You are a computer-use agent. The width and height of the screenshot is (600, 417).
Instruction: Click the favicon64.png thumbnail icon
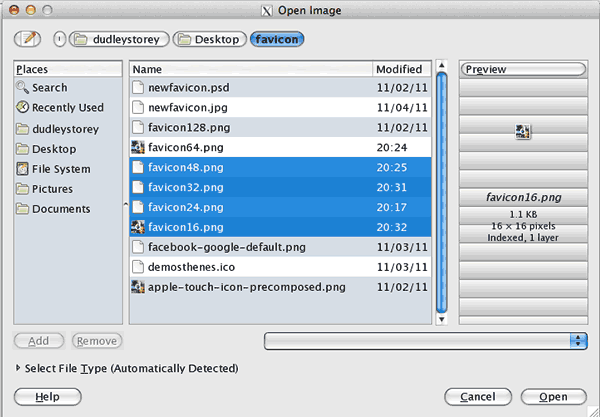[x=138, y=147]
